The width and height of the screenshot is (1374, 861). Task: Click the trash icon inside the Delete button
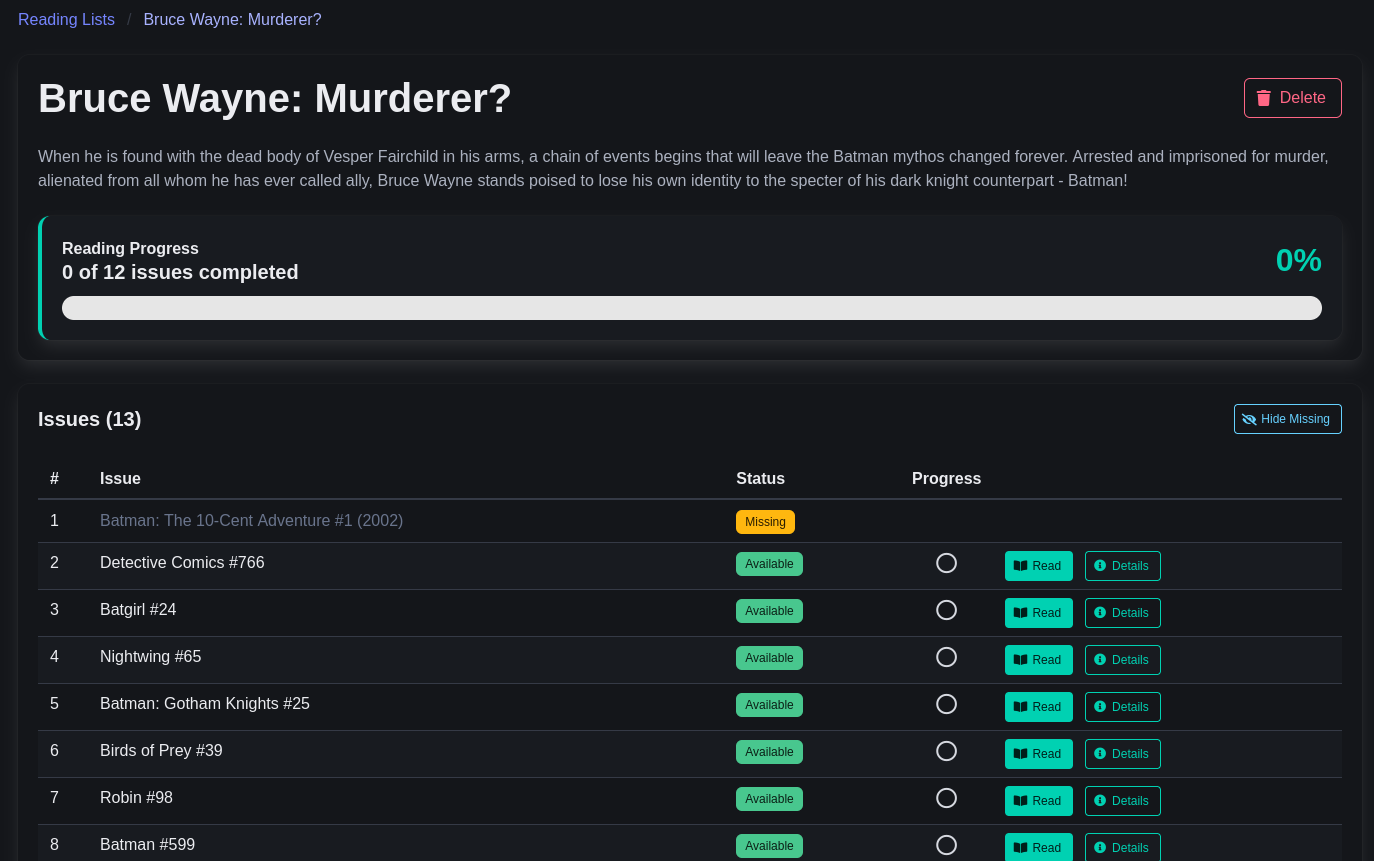[x=1263, y=97]
